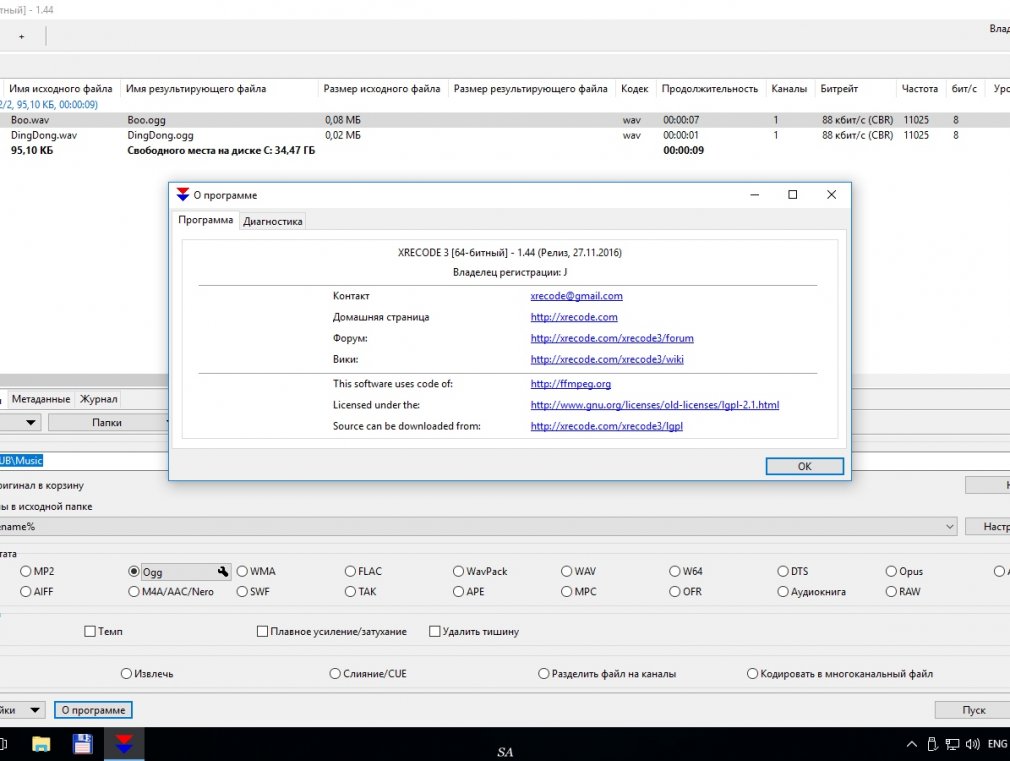Screen dimensions: 1010x761
Task: Expand the file name pattern combo box
Action: [950, 526]
